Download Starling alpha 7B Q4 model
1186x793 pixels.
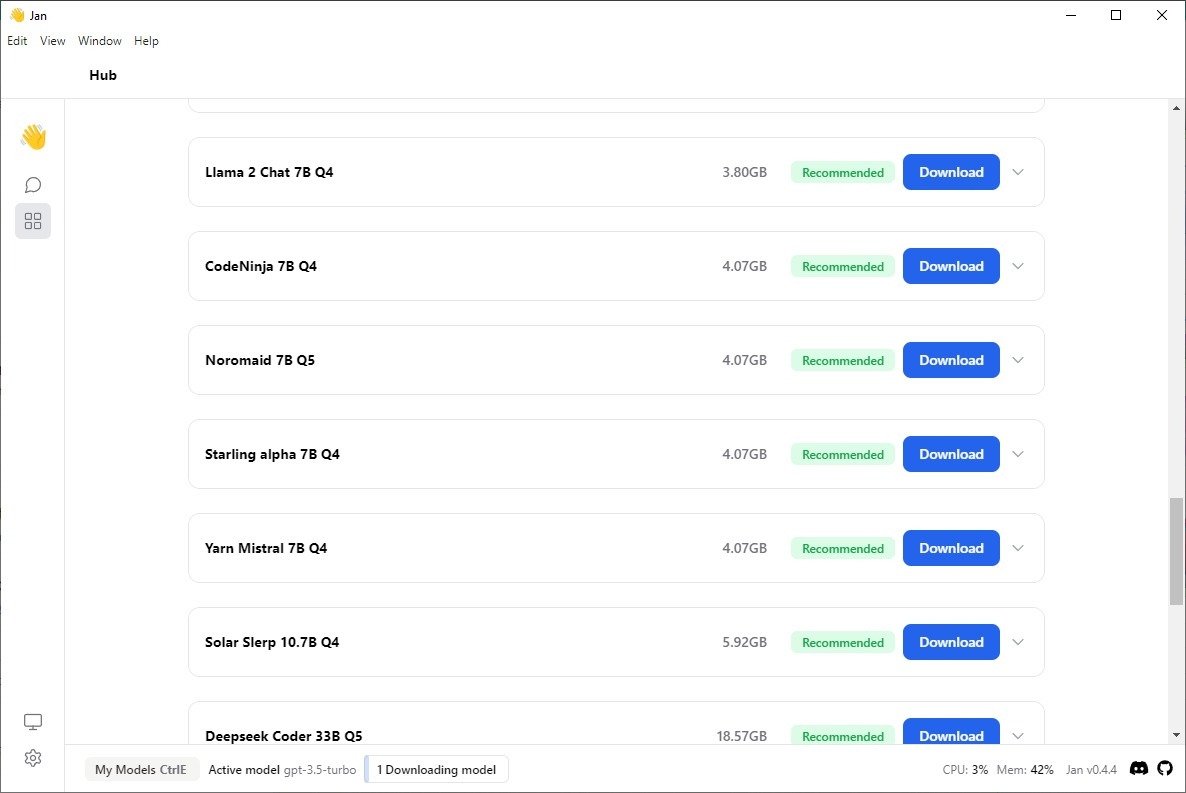[x=951, y=454]
